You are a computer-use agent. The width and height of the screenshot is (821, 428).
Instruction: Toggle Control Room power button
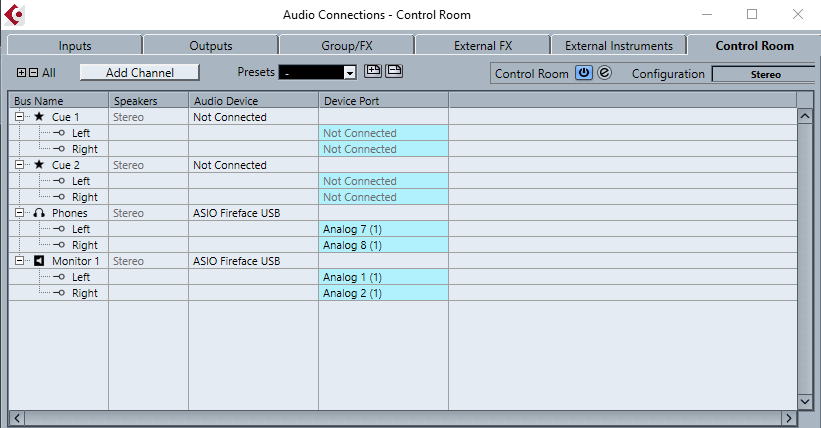583,73
